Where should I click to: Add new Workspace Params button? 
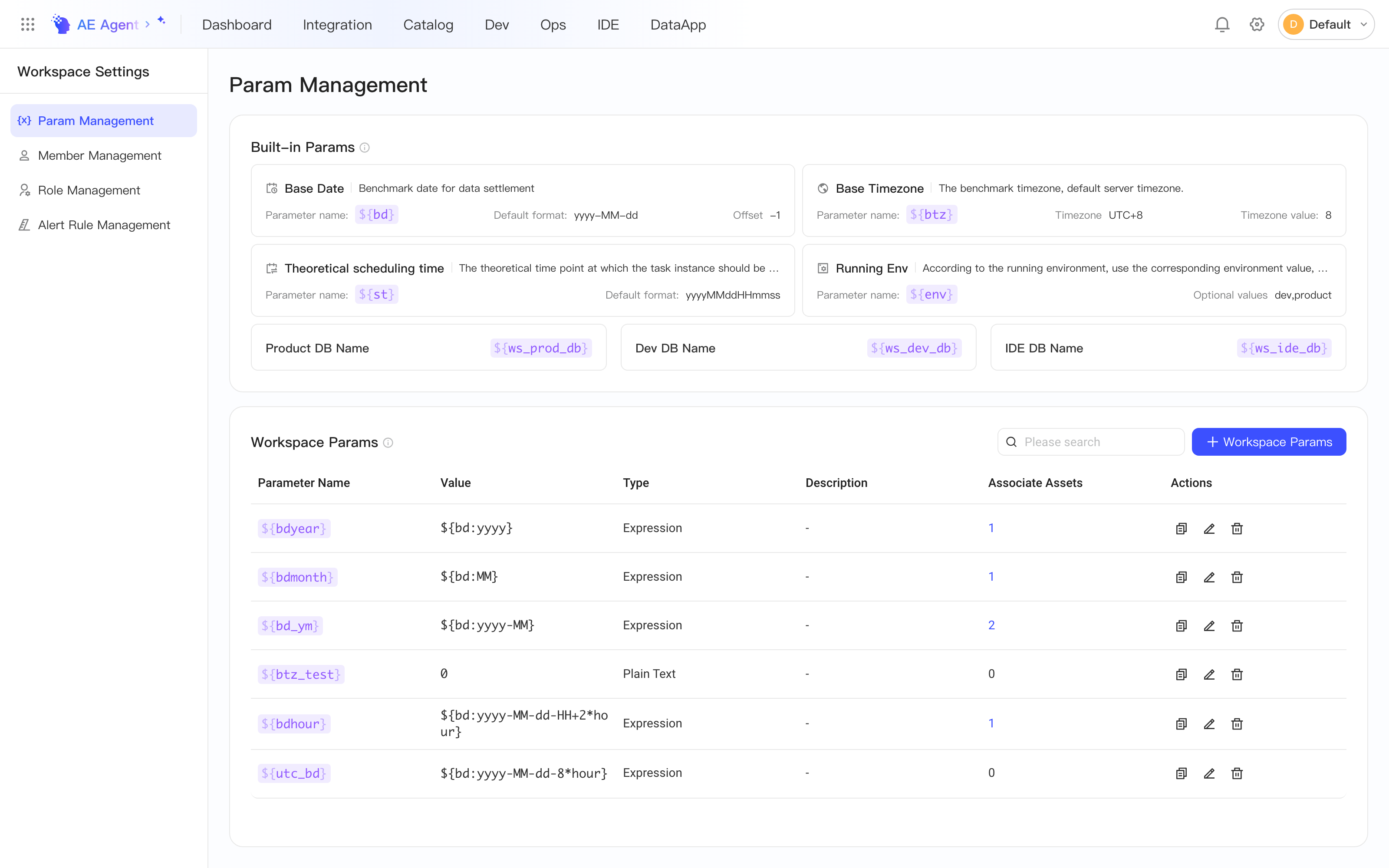[x=1268, y=441]
